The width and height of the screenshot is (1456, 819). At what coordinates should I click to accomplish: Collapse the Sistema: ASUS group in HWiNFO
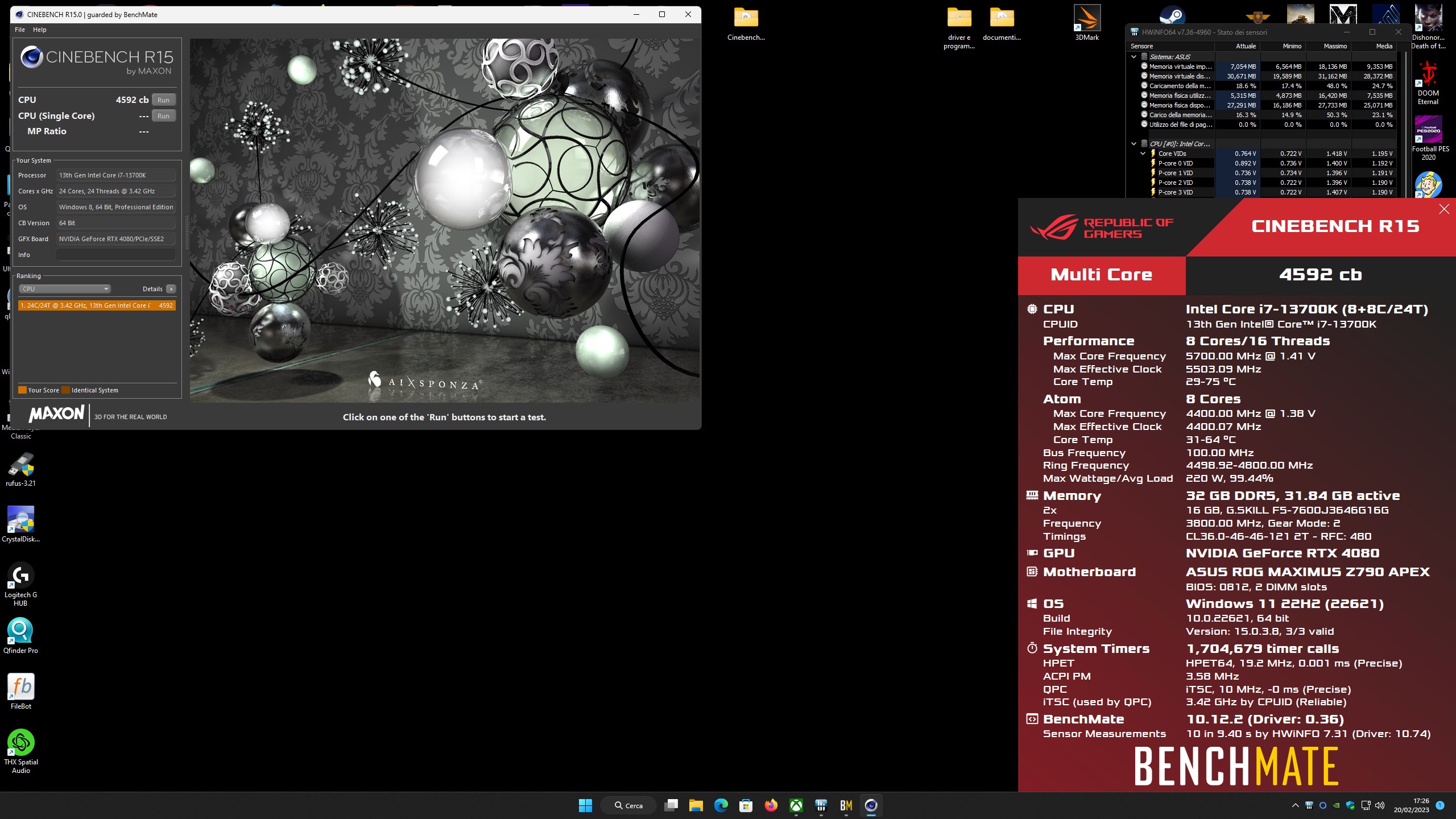pyautogui.click(x=1134, y=57)
